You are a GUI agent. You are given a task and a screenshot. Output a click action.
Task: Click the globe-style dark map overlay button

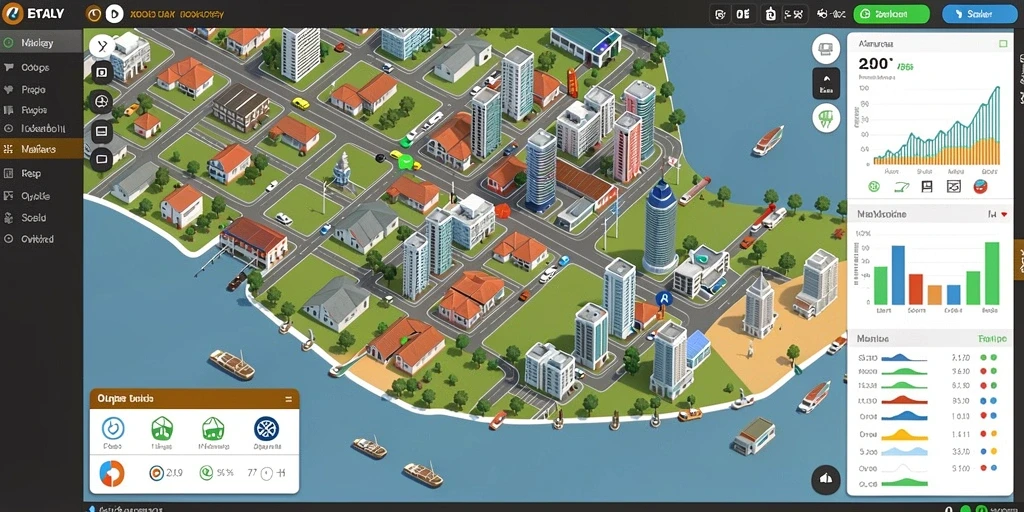click(101, 102)
